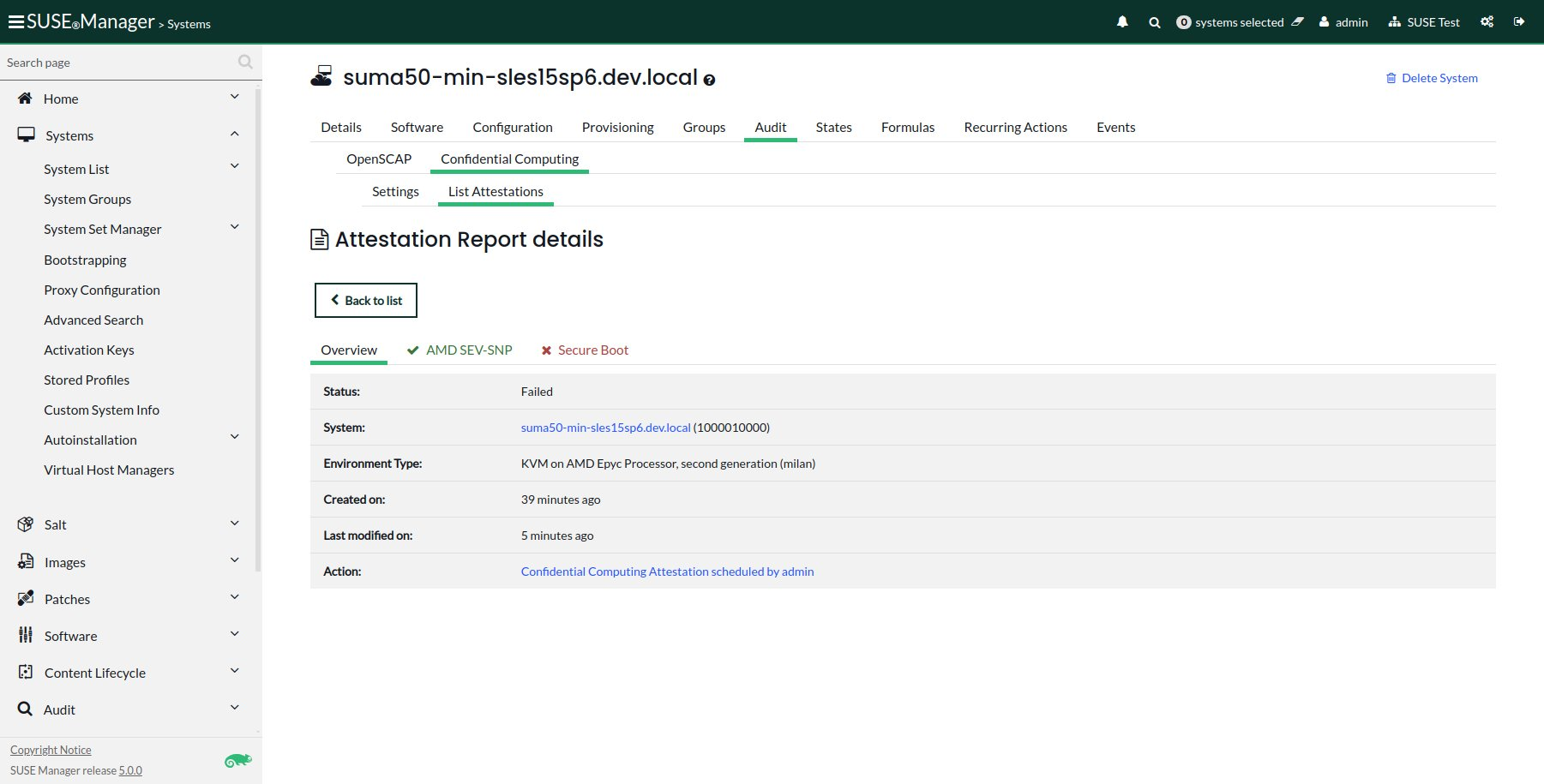Click the Audit magnifier icon in sidebar
Screen dimensions: 1544x784
25,709
